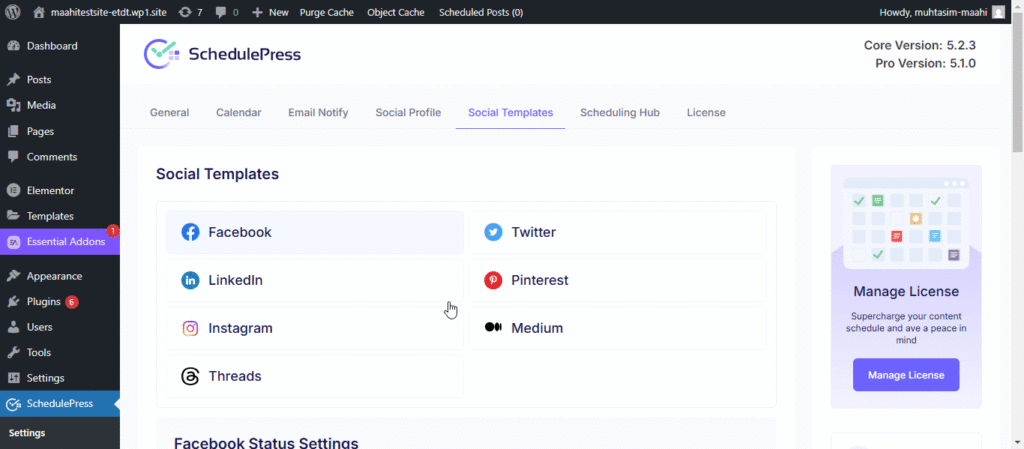Click the LinkedIn logo icon
Viewport: 1024px width, 449px height.
[x=190, y=280]
